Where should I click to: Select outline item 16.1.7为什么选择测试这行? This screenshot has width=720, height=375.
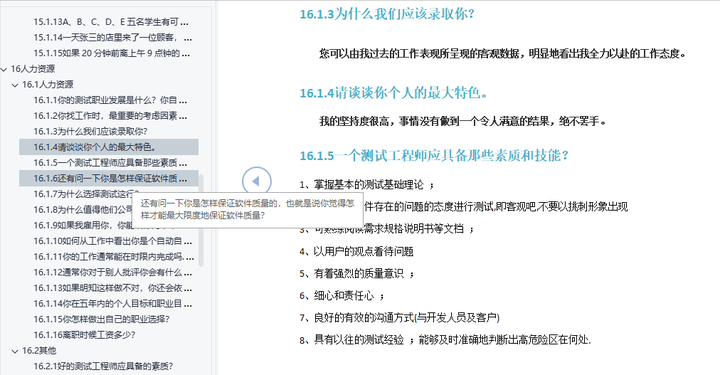coord(86,194)
